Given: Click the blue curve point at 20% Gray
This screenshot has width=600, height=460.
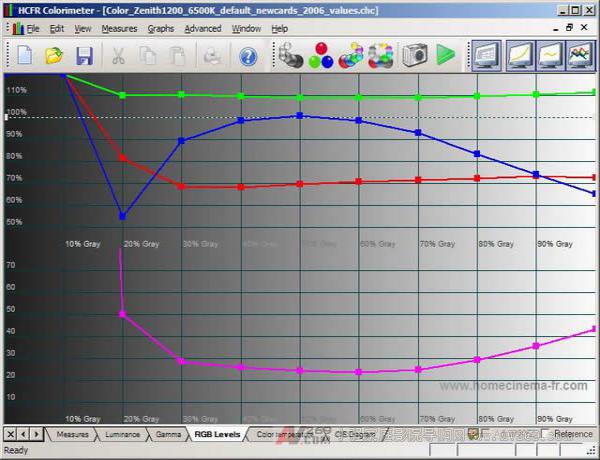Looking at the screenshot, I should coord(122,216).
